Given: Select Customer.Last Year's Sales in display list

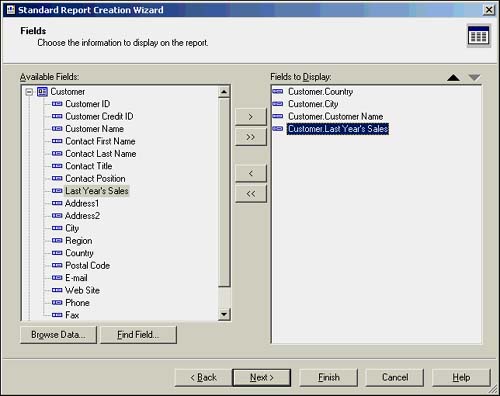Looking at the screenshot, I should (338, 129).
